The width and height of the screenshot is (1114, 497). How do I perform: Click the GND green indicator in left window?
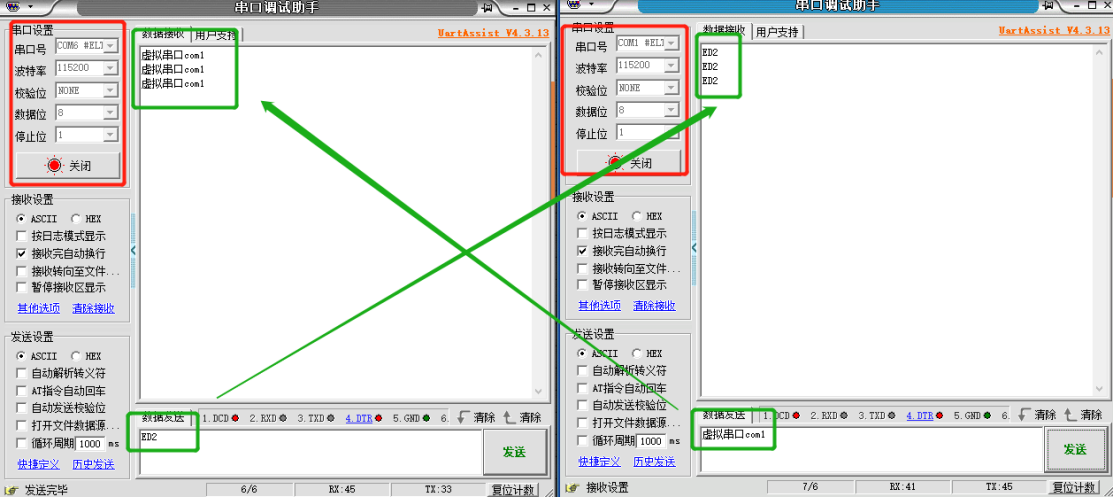coord(426,418)
